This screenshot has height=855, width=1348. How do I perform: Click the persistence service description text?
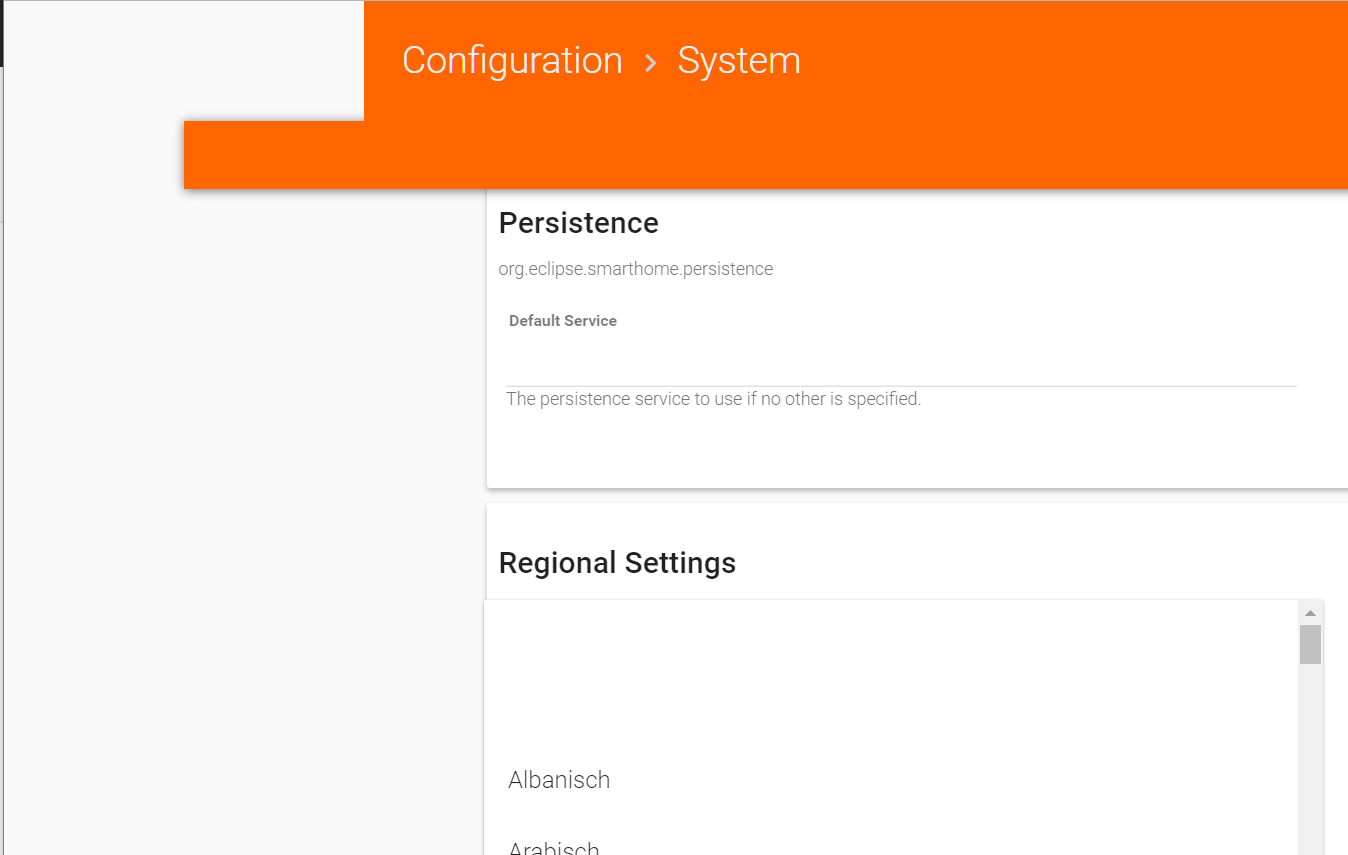pyautogui.click(x=713, y=398)
